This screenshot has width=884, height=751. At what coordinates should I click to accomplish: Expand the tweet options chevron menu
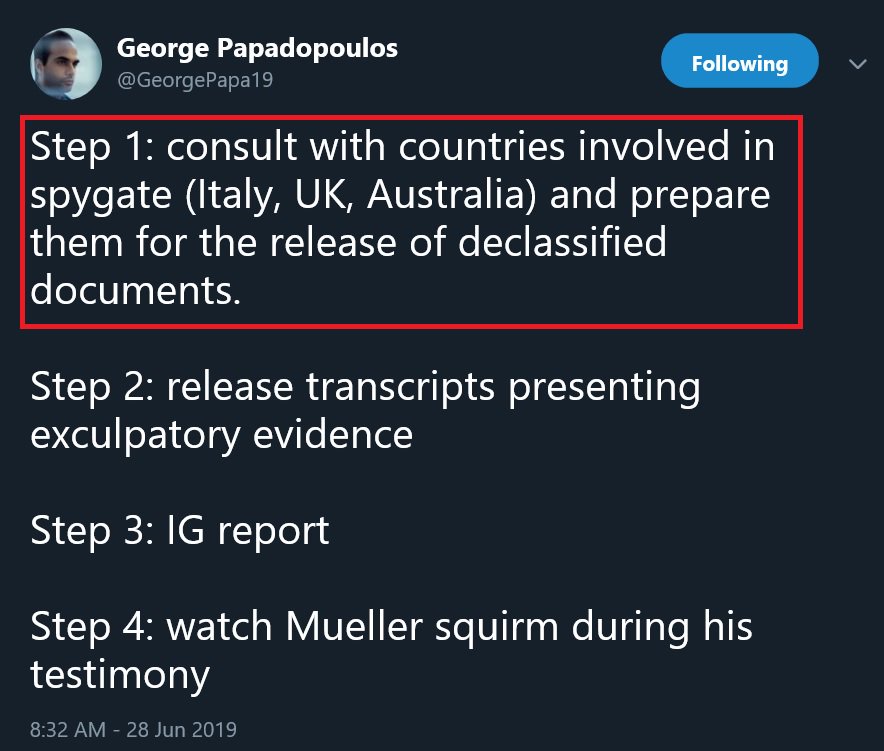[857, 64]
